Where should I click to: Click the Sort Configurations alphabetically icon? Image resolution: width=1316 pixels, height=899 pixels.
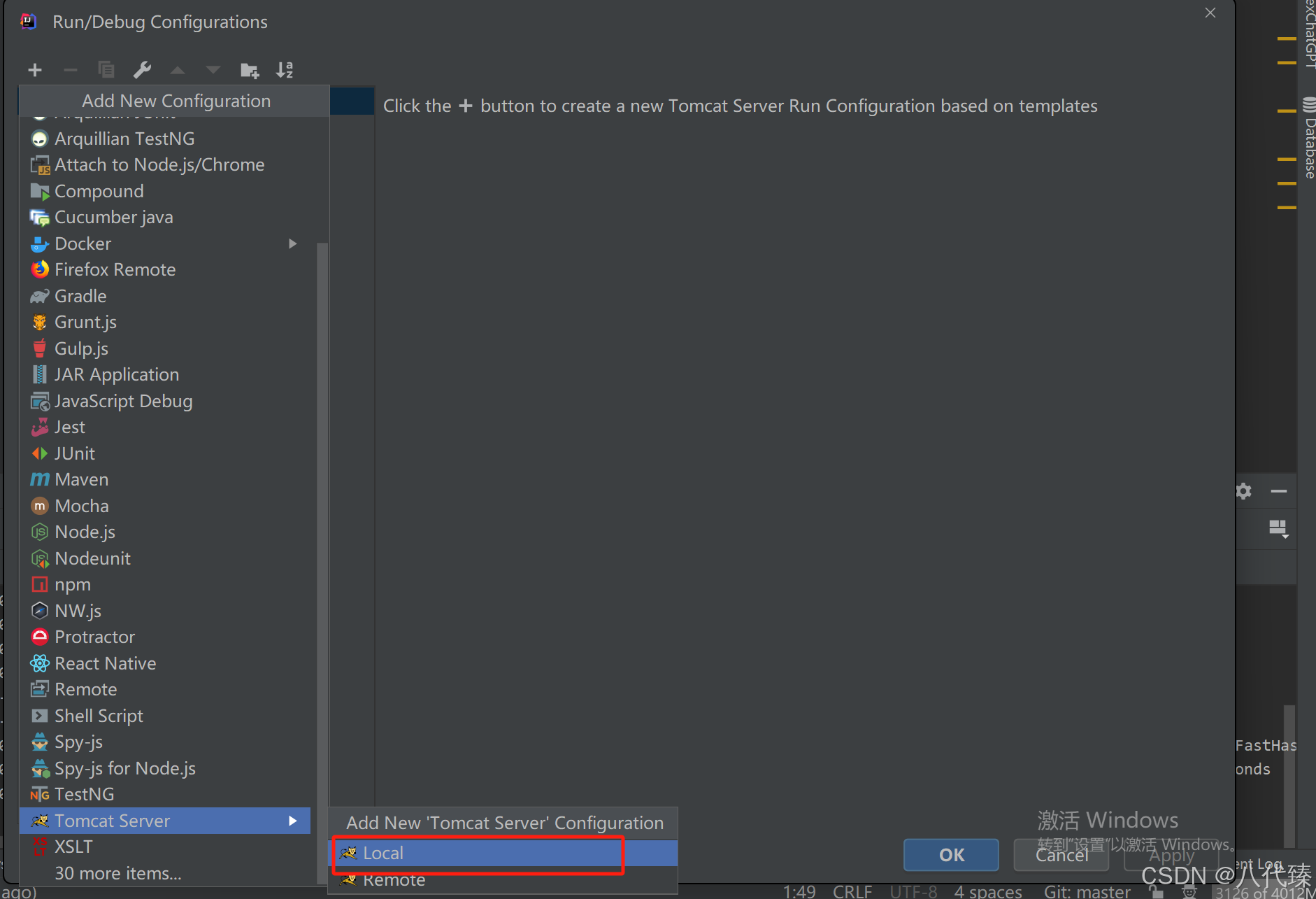point(285,70)
